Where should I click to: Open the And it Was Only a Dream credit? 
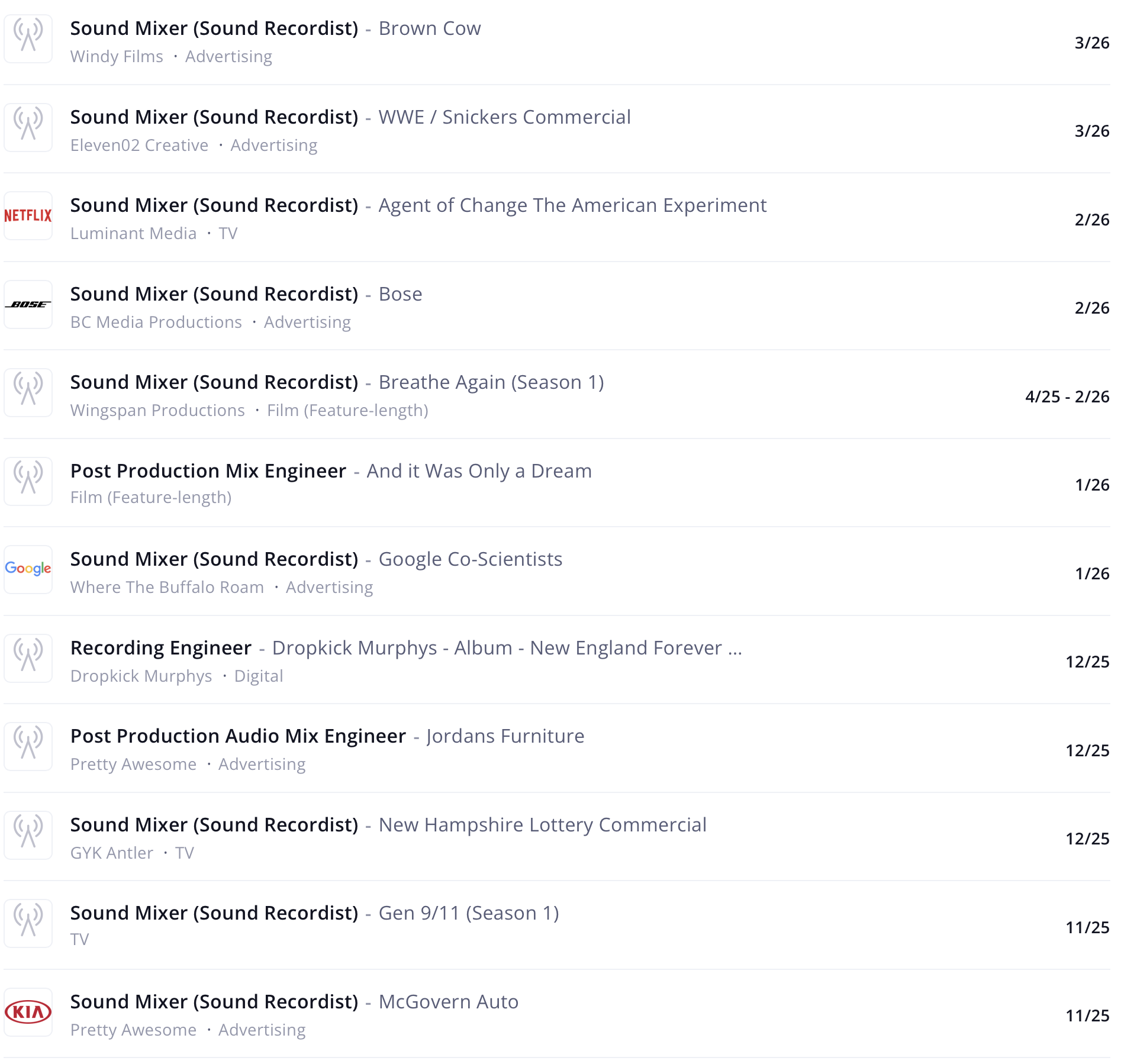tap(479, 471)
